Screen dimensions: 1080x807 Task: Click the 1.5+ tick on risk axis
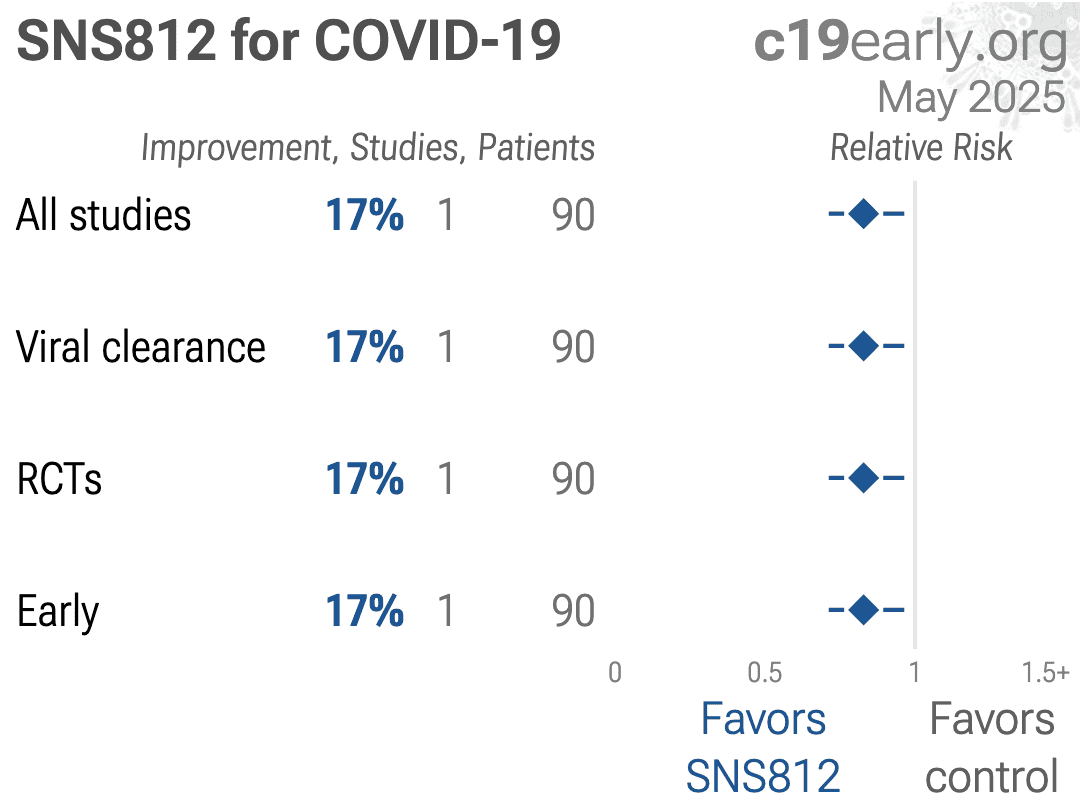(1046, 673)
